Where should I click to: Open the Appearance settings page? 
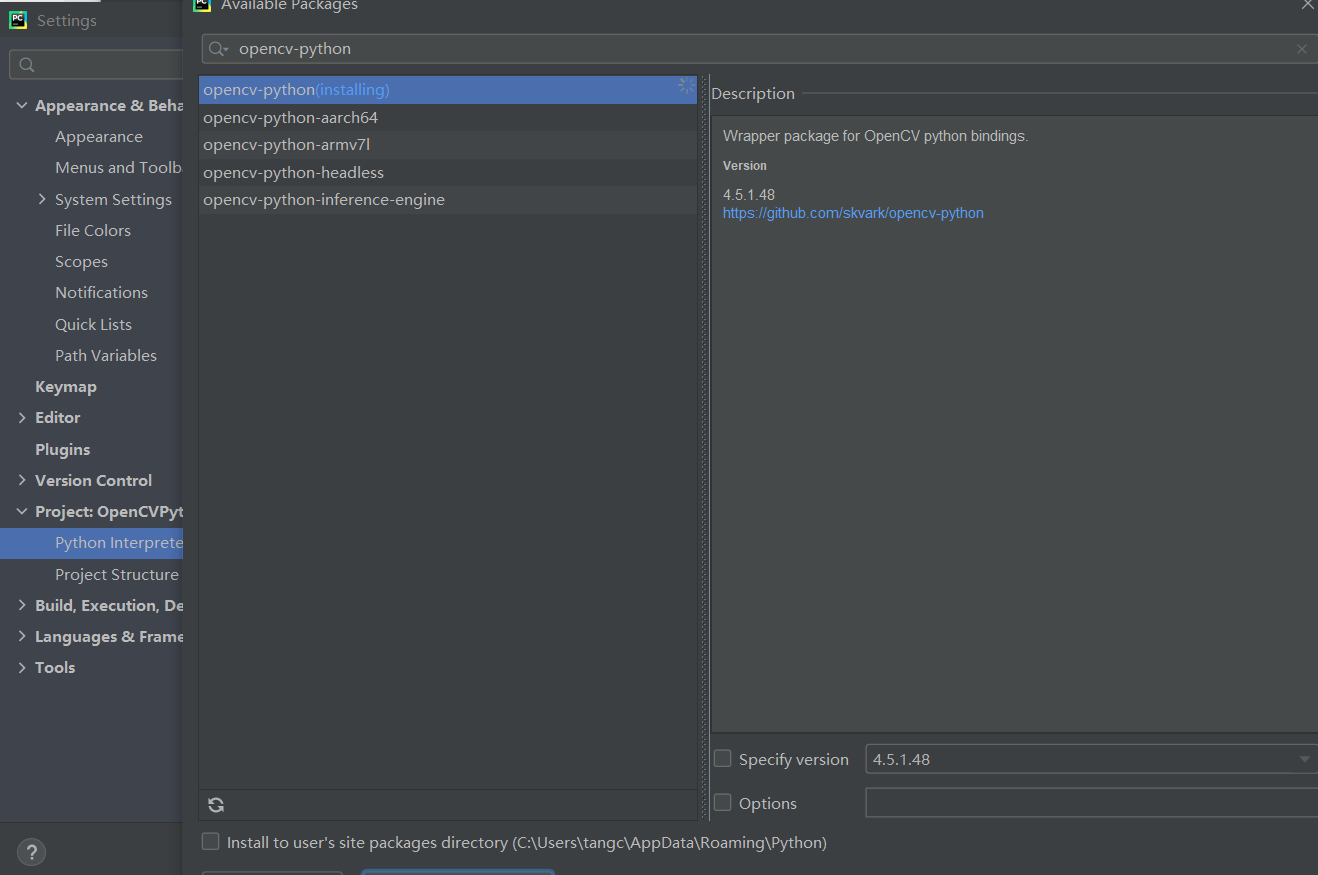click(99, 136)
